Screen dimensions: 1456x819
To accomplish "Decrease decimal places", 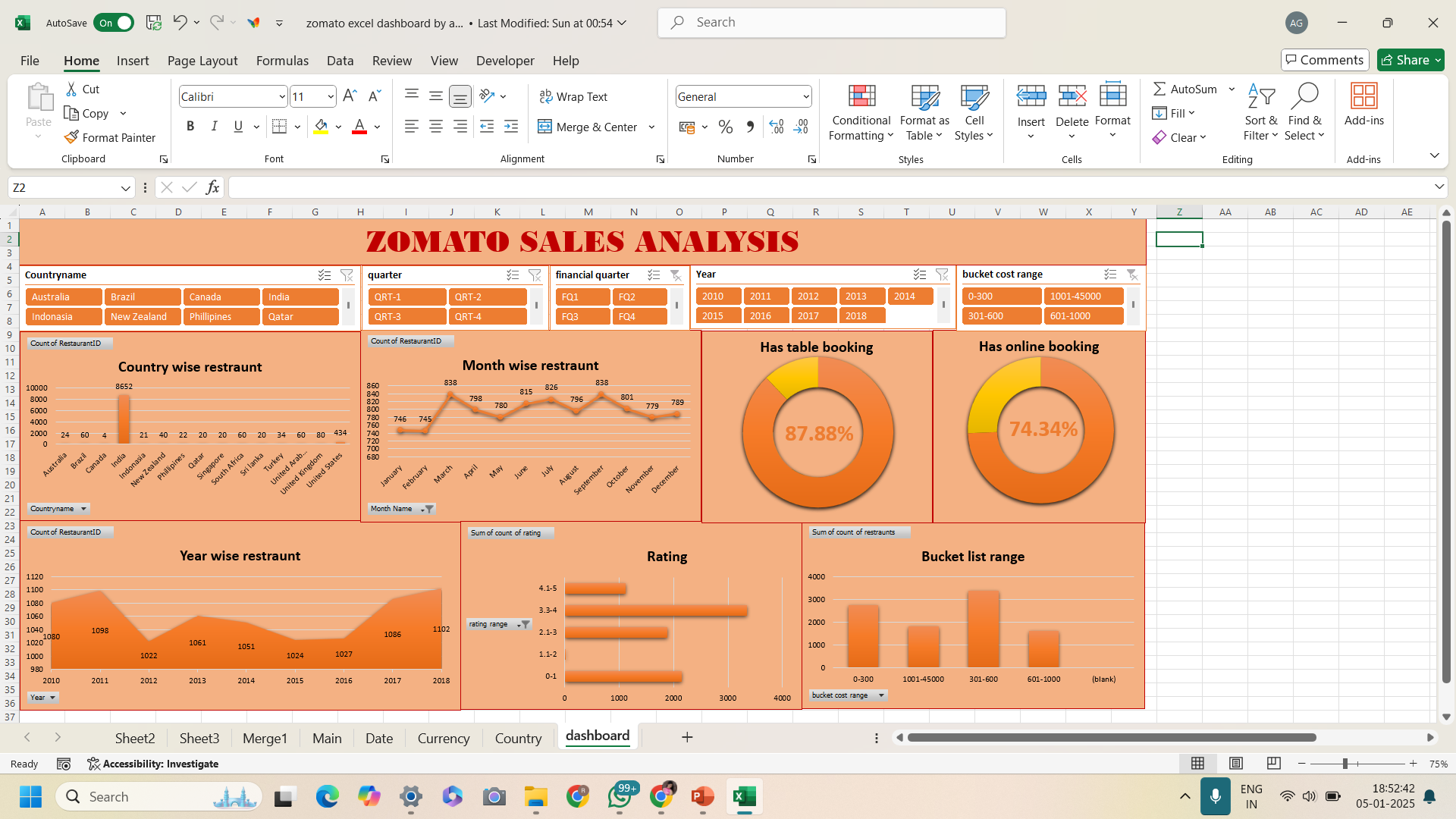I will coord(802,127).
